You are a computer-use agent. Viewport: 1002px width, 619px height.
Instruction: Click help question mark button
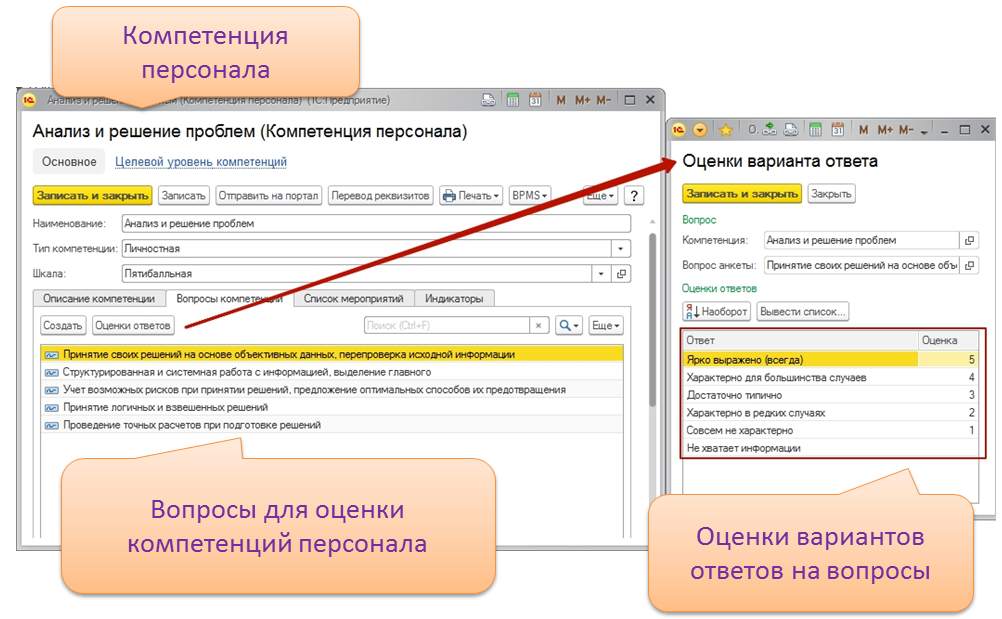pos(634,196)
